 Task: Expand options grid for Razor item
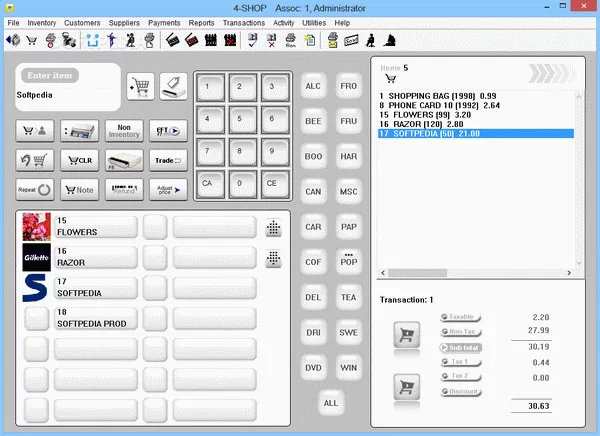tap(273, 259)
